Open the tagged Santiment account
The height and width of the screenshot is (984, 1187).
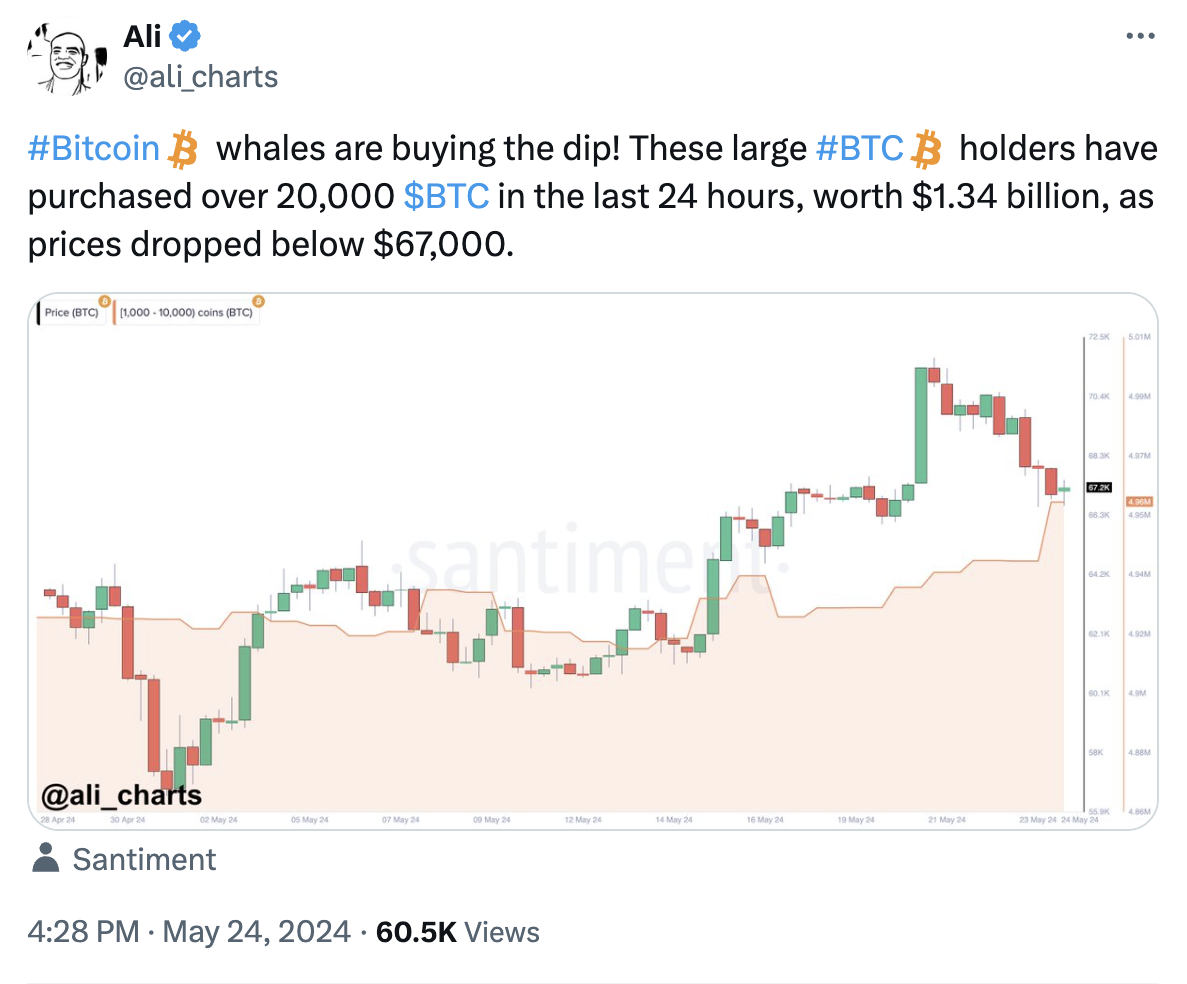[144, 859]
